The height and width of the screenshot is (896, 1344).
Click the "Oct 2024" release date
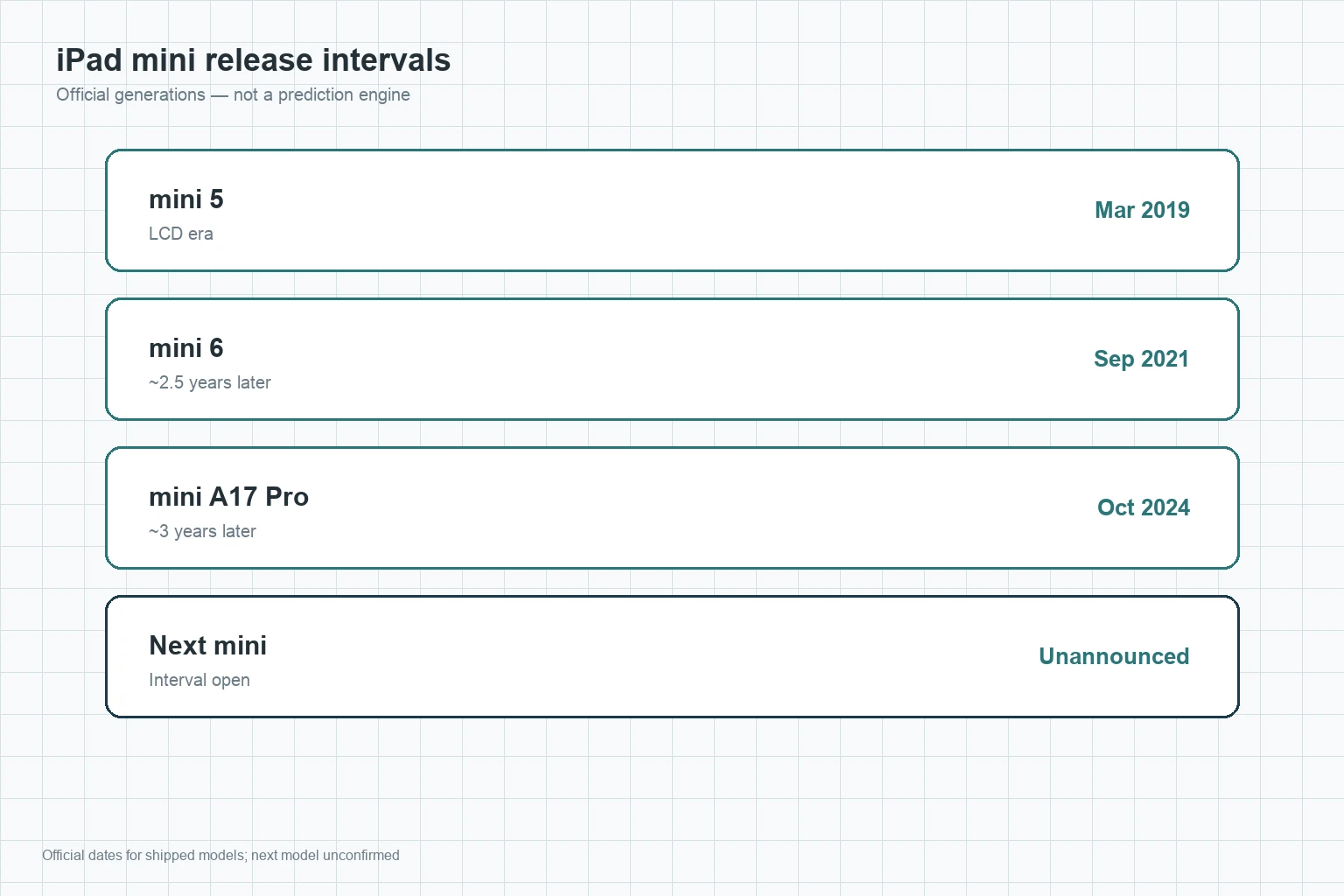1144,507
